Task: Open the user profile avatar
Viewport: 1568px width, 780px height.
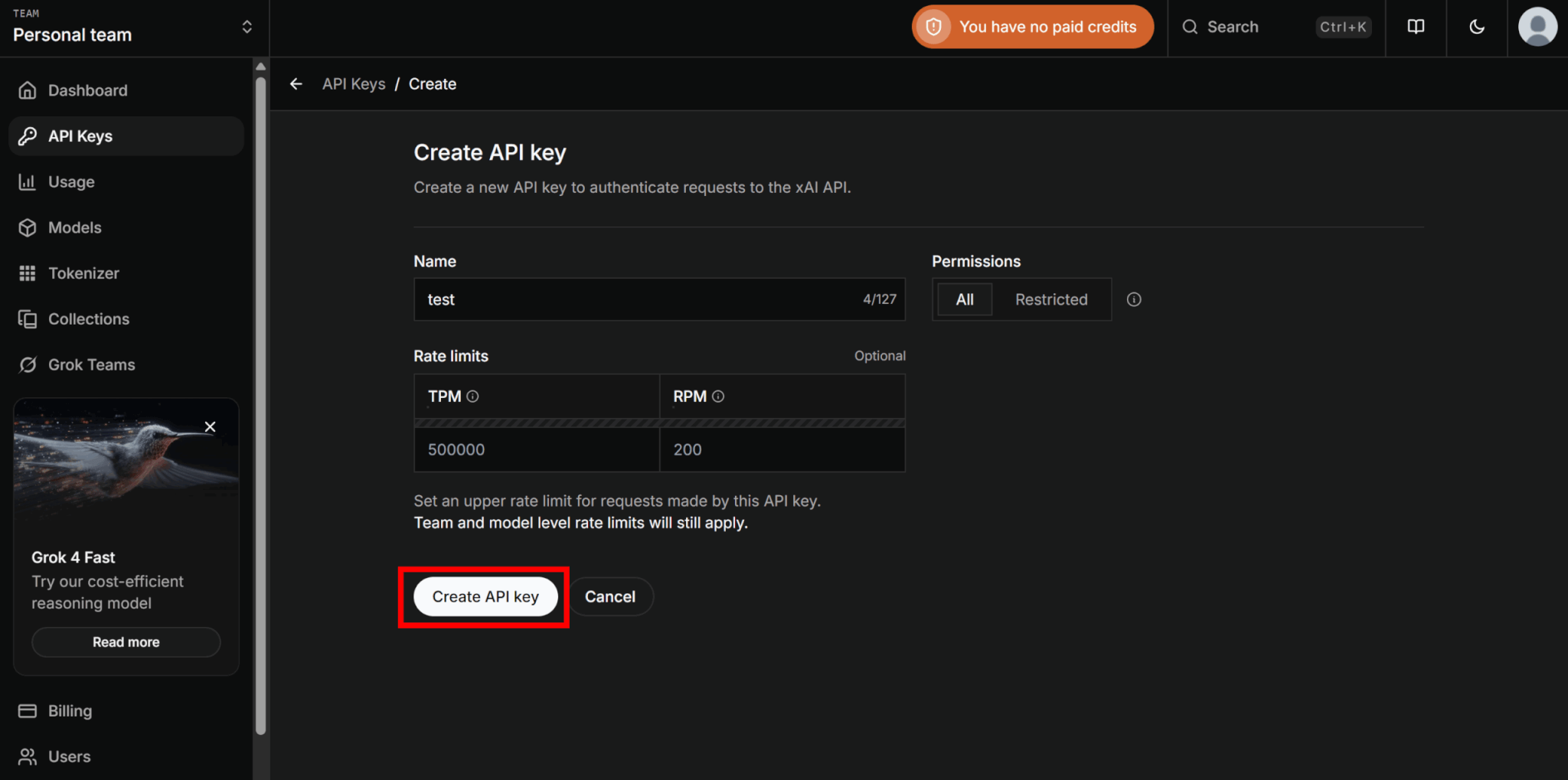Action: 1537,27
